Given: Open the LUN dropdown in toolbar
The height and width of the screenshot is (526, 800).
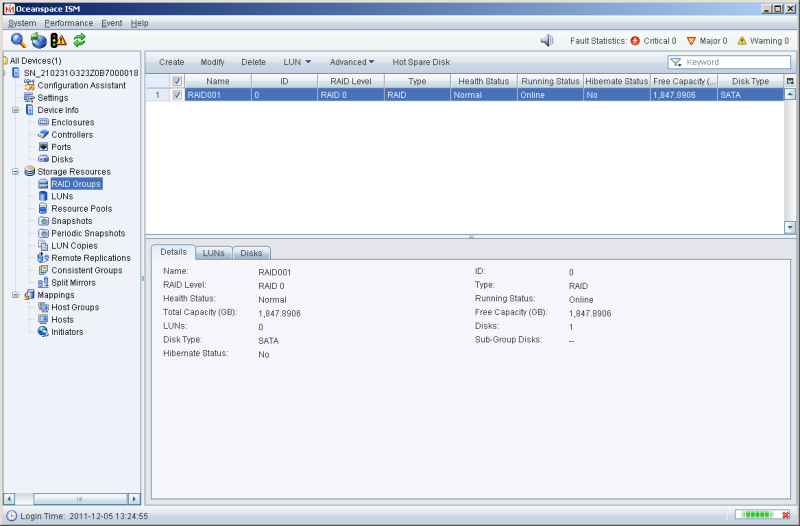Looking at the screenshot, I should coord(297,62).
